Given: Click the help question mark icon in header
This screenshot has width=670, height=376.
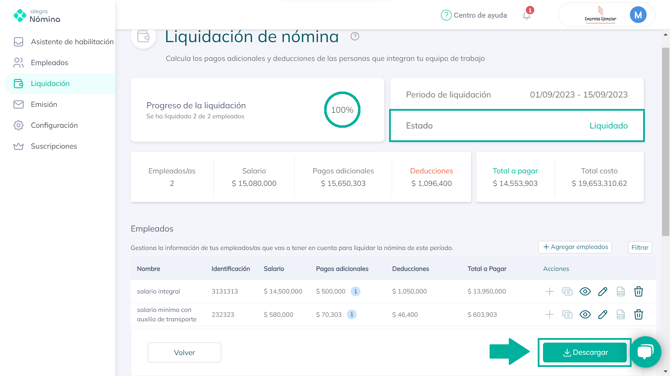Looking at the screenshot, I should (446, 15).
